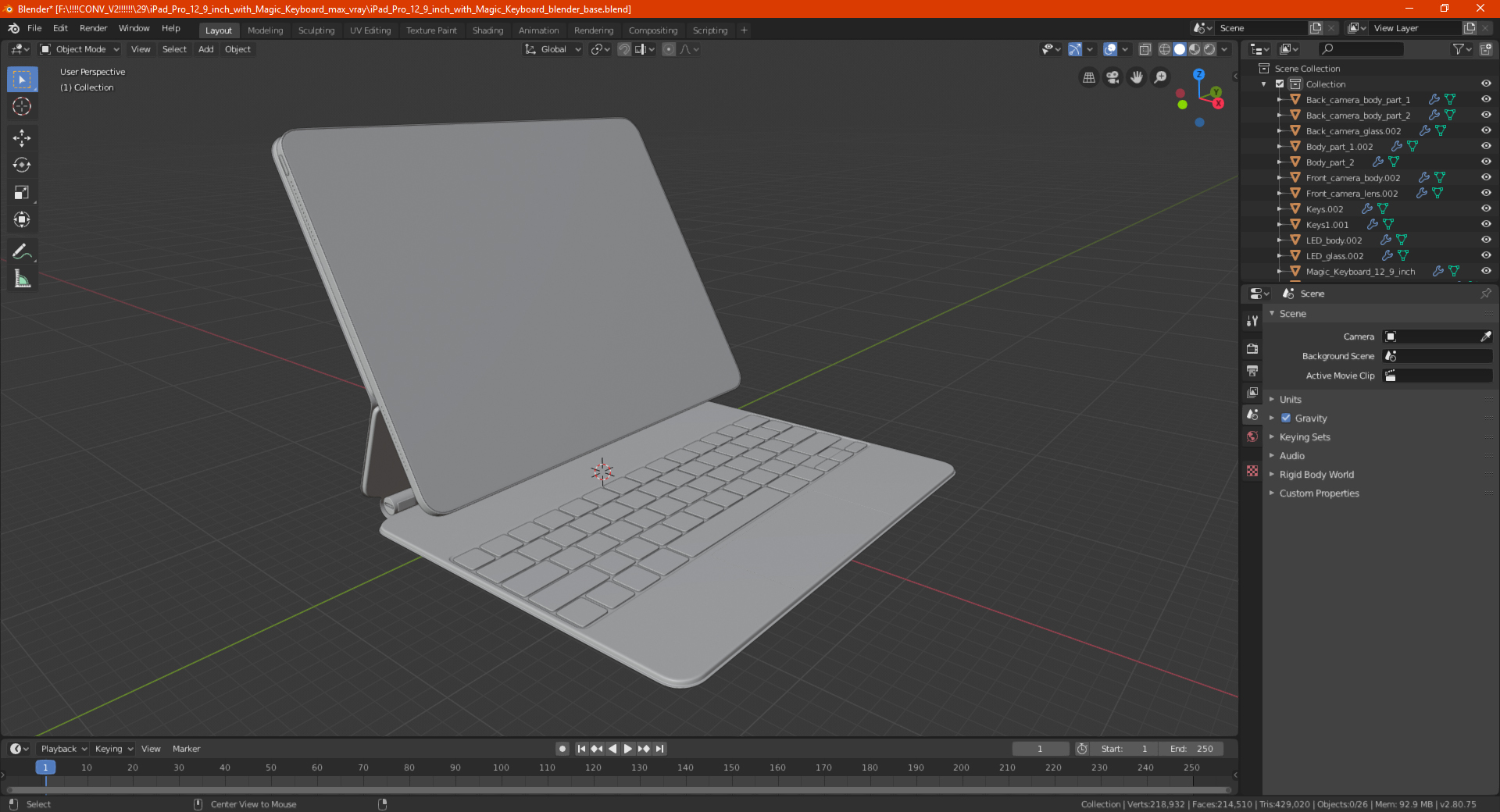Screen dimensions: 1500x812
Task: Switch to the Shading workspace tab
Action: click(x=487, y=30)
